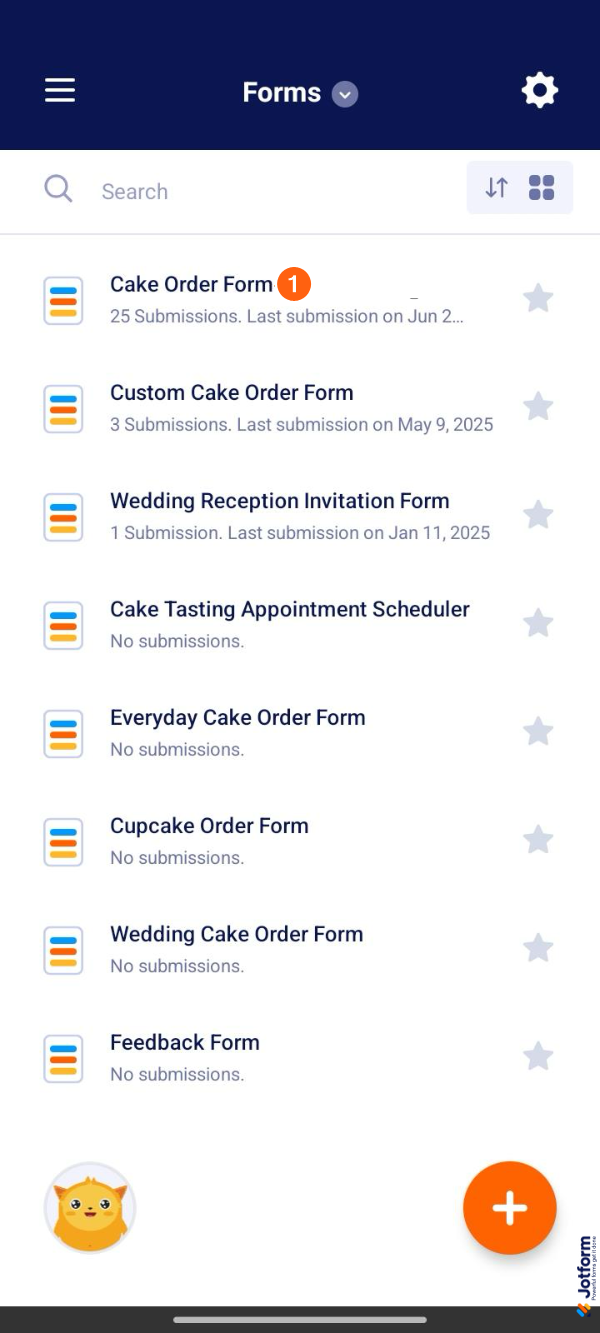Viewport: 600px width, 1333px height.
Task: Open the Cake Tasting Appointment Scheduler form
Action: pyautogui.click(x=289, y=610)
